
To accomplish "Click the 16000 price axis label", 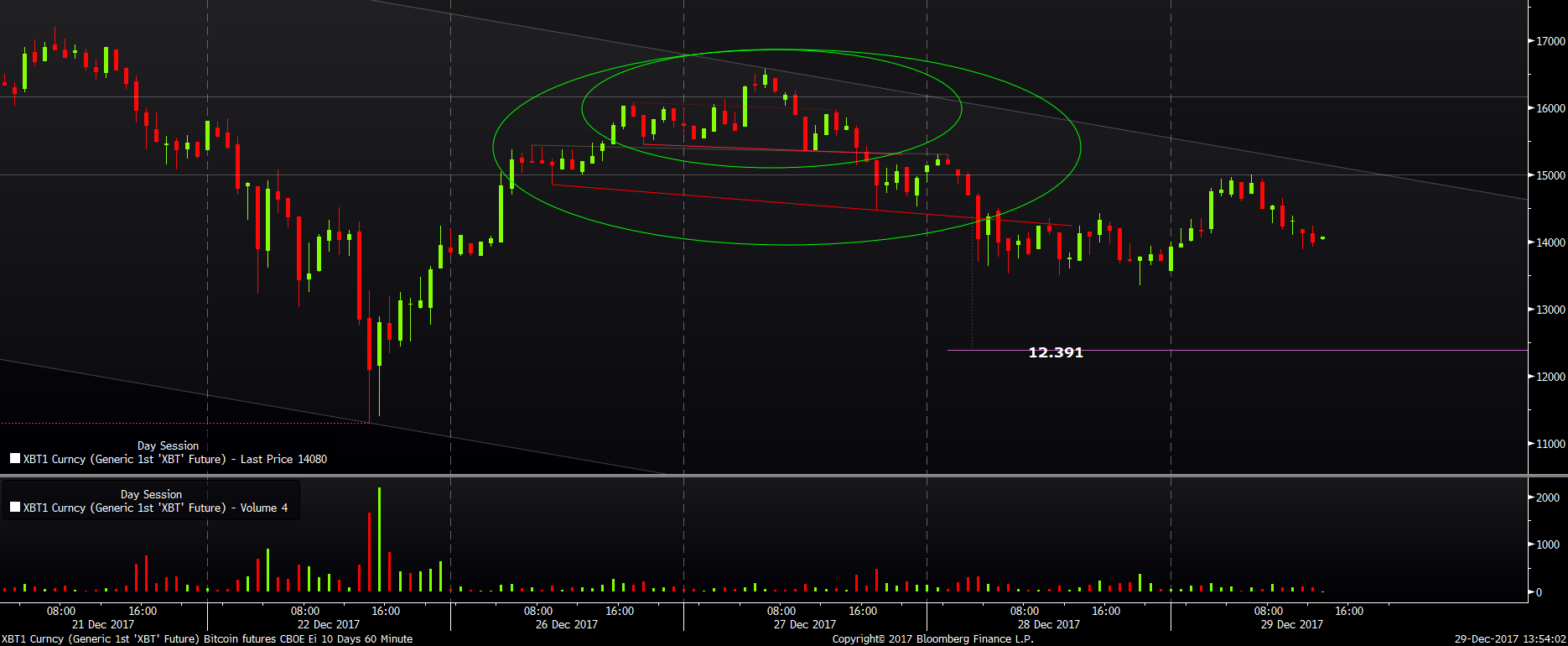I will (1550, 108).
